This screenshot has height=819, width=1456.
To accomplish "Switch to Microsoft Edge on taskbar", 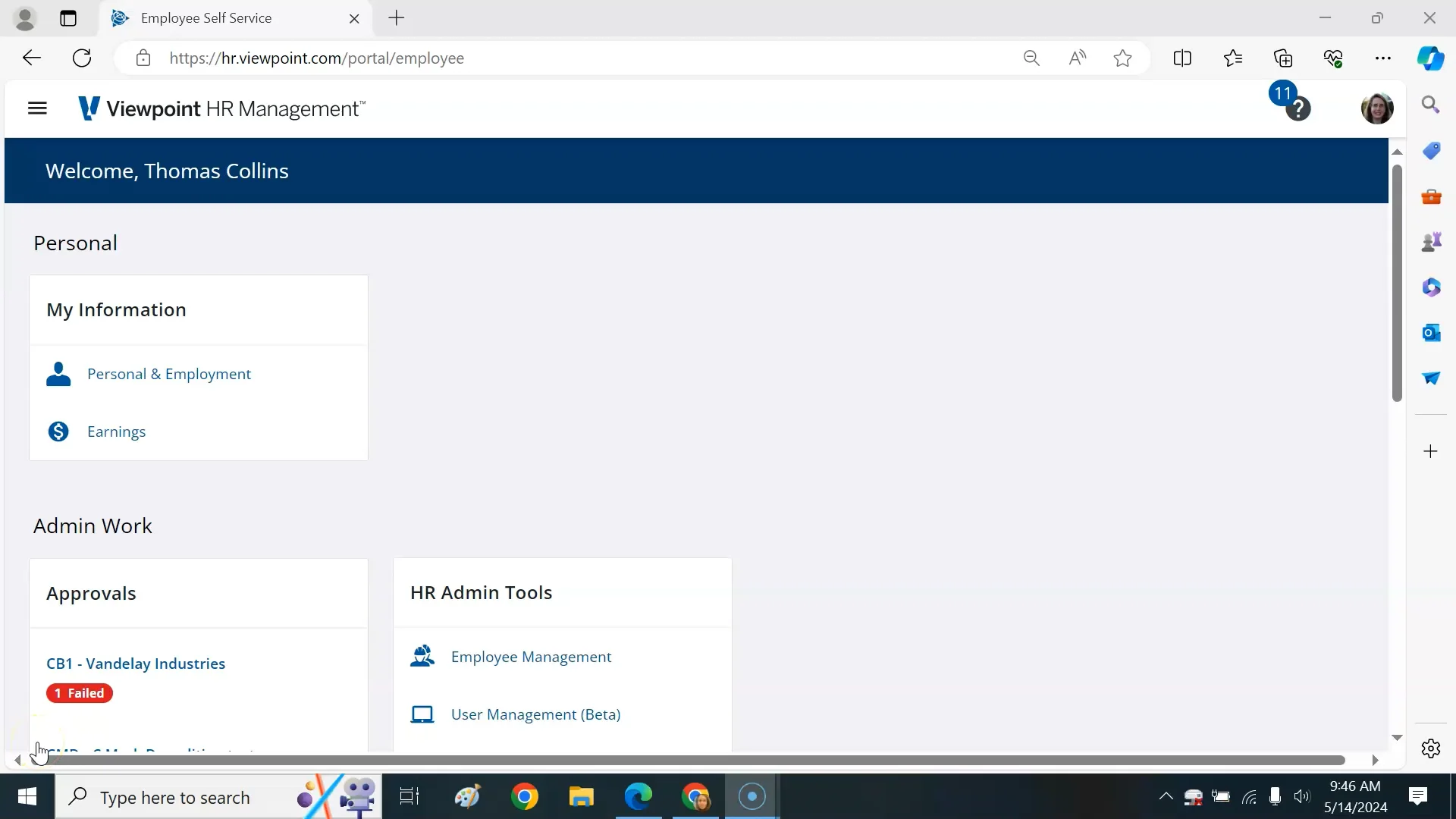I will pos(639,797).
